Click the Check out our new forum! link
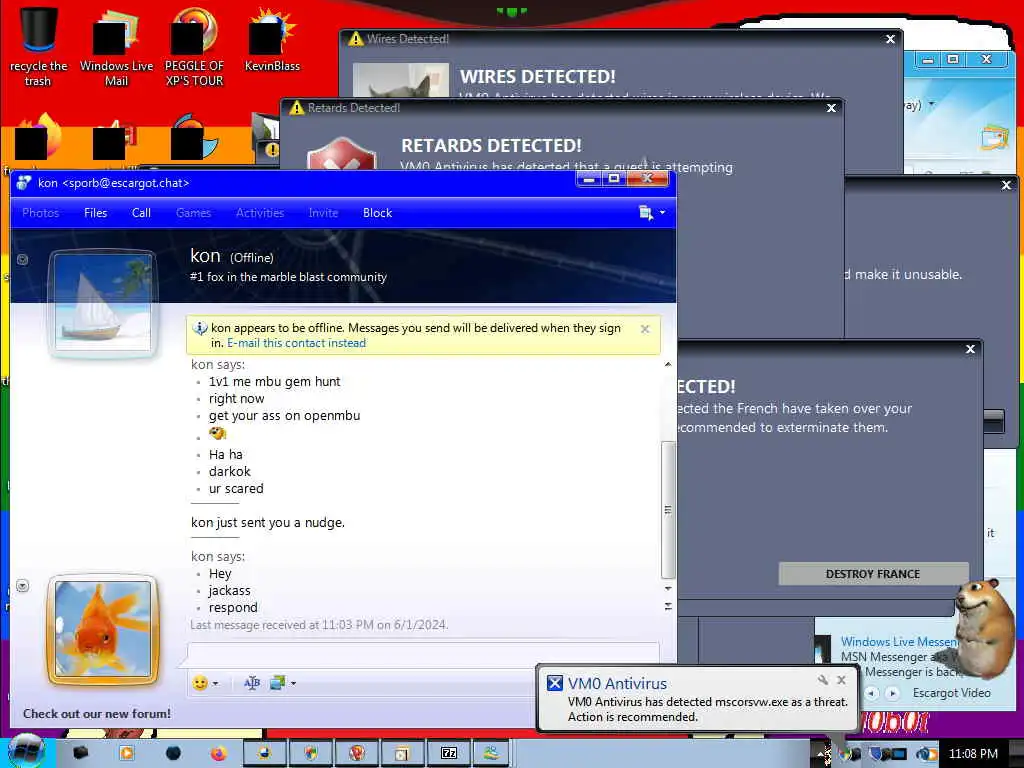1024x768 pixels. pos(97,714)
